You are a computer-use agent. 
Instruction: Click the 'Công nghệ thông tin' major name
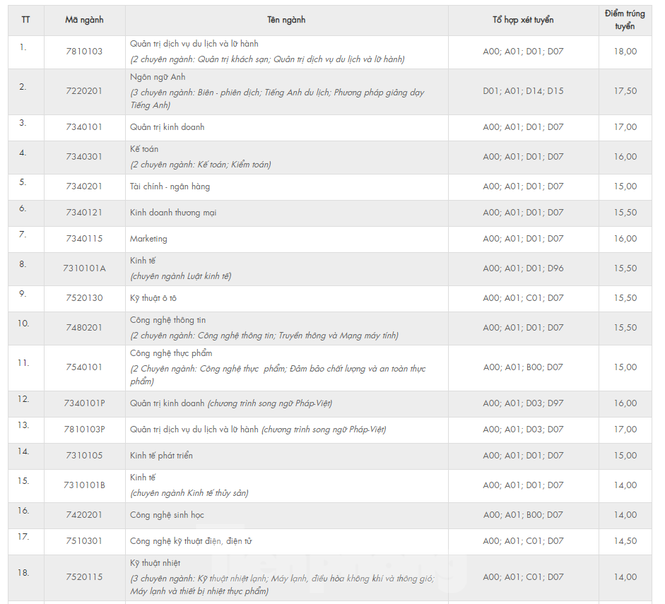tap(168, 320)
